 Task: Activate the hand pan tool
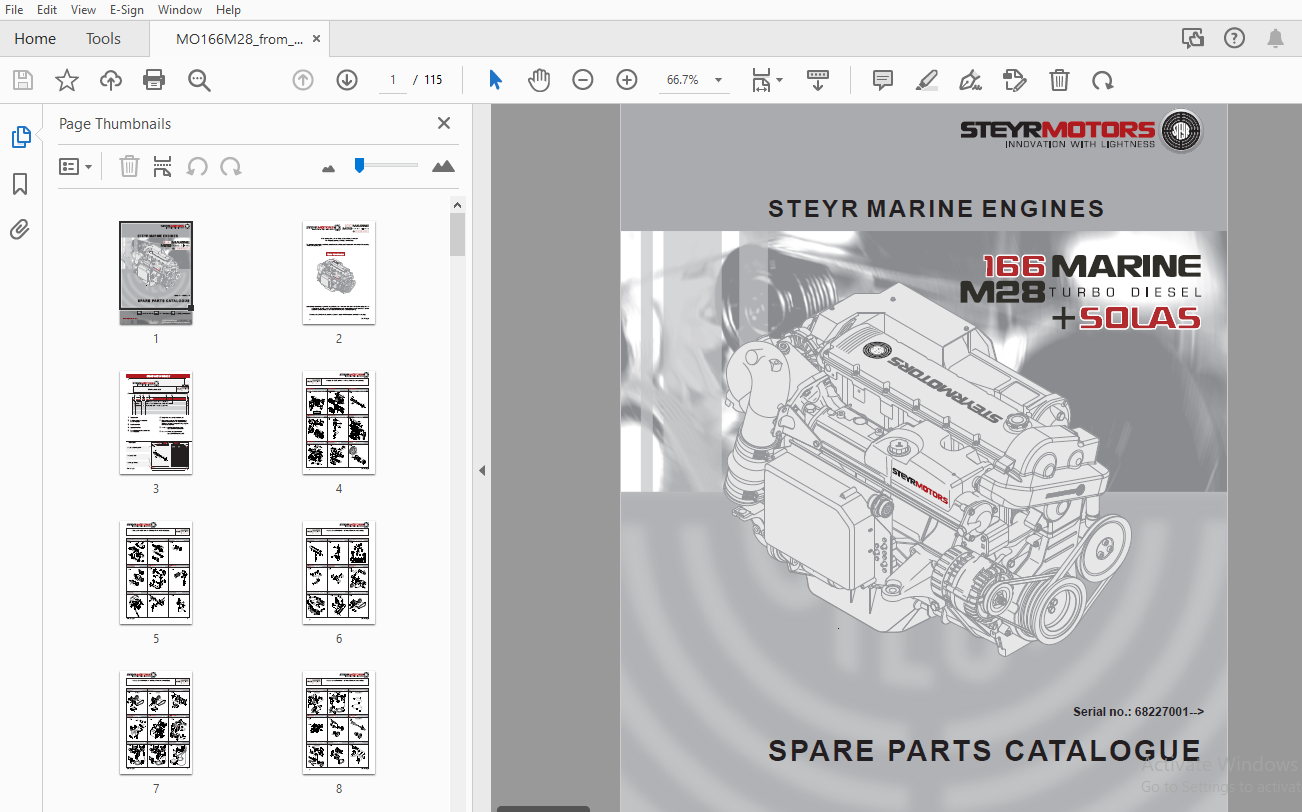tap(539, 80)
